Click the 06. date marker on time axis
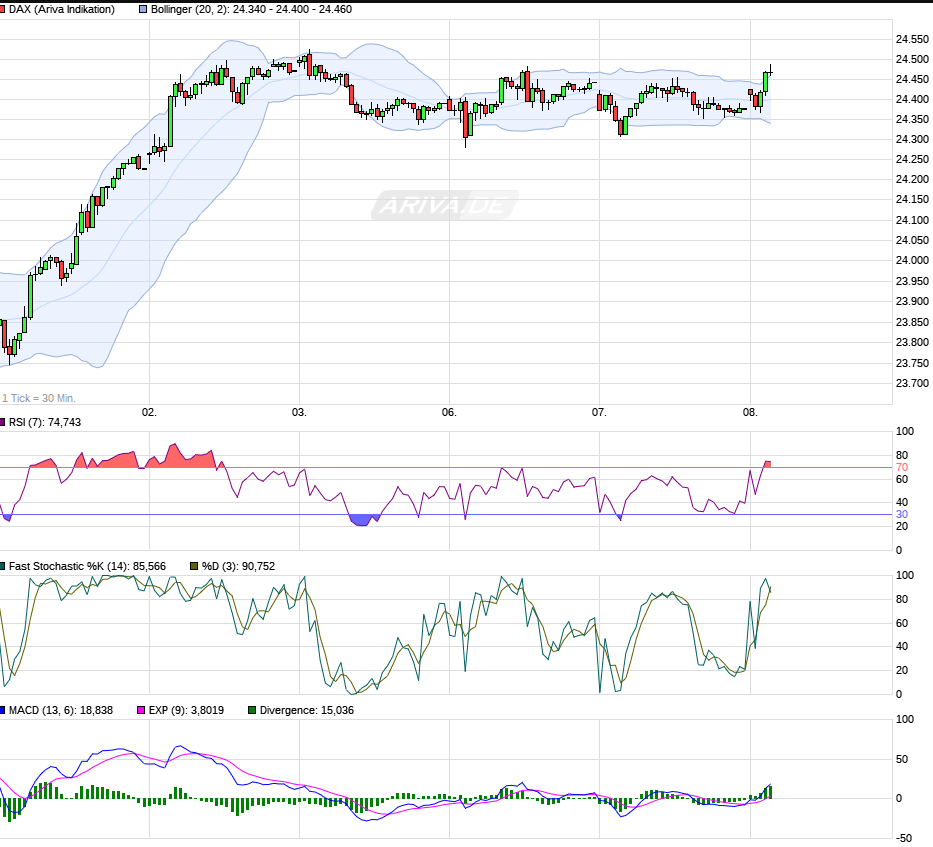This screenshot has height=847, width=933. click(449, 412)
